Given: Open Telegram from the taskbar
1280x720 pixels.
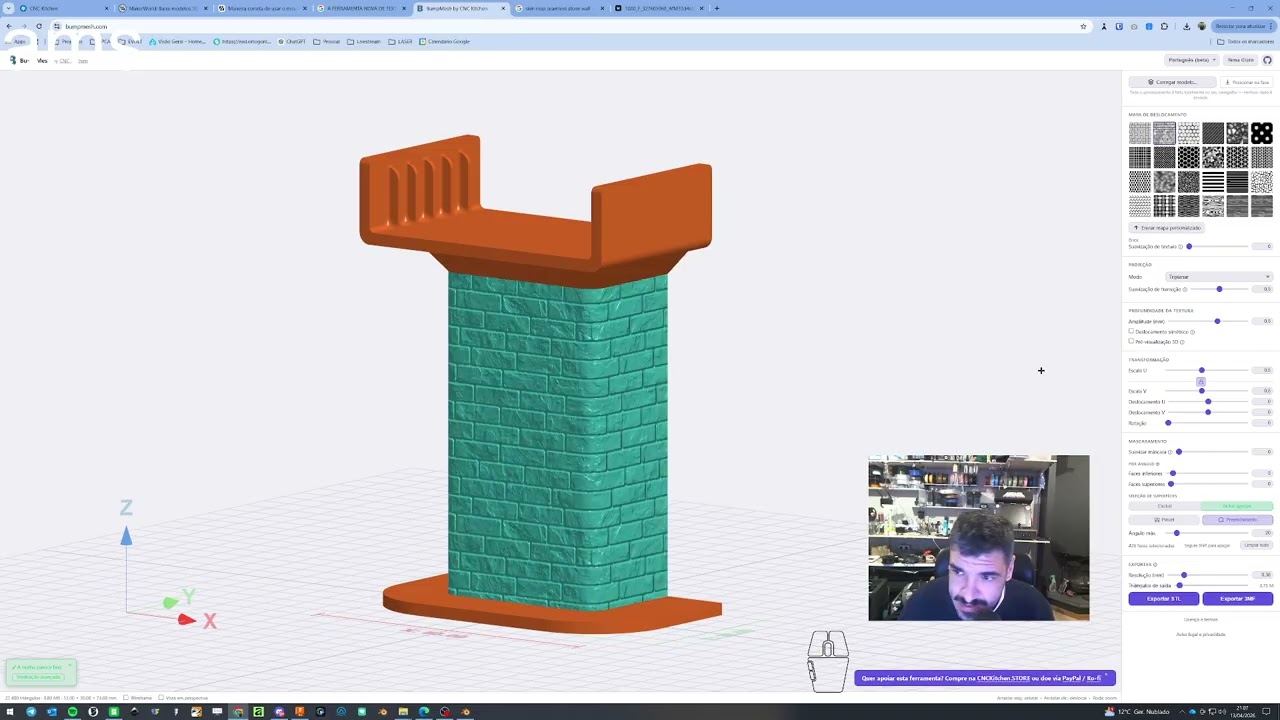Looking at the screenshot, I should [31, 712].
